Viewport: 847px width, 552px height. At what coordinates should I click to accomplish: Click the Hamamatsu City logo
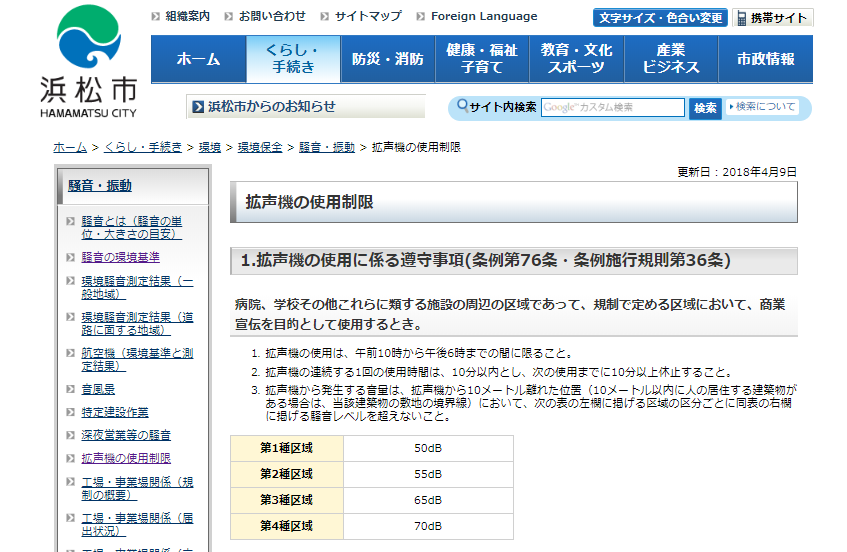pyautogui.click(x=95, y=60)
